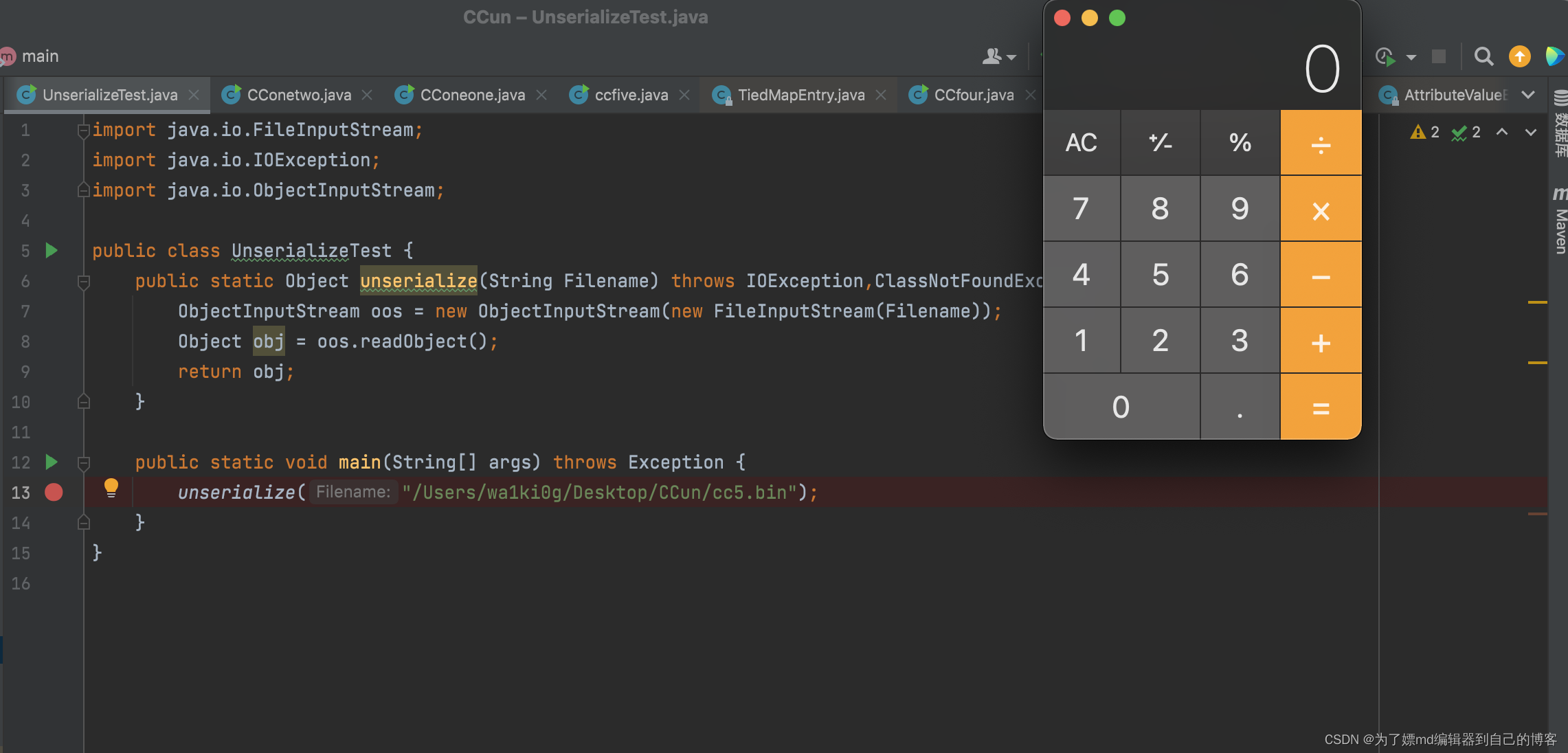Close the CConetwo.java tab
Screen dimensions: 1568x753
[x=367, y=95]
